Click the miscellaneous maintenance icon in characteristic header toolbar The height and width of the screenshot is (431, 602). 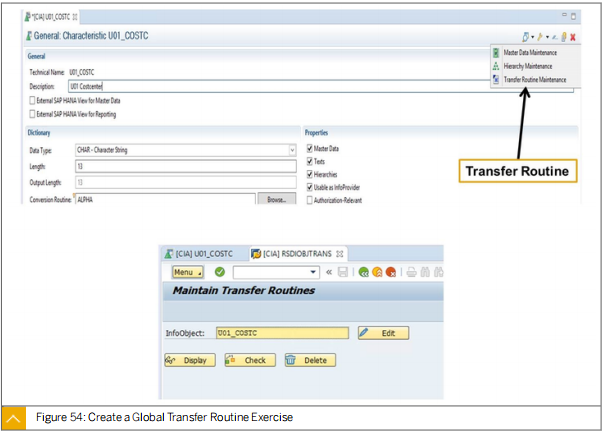coord(525,37)
